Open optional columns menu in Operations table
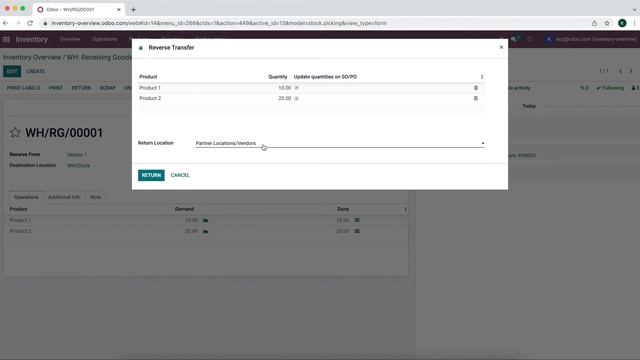Viewport: 640px width, 360px height. click(405, 209)
